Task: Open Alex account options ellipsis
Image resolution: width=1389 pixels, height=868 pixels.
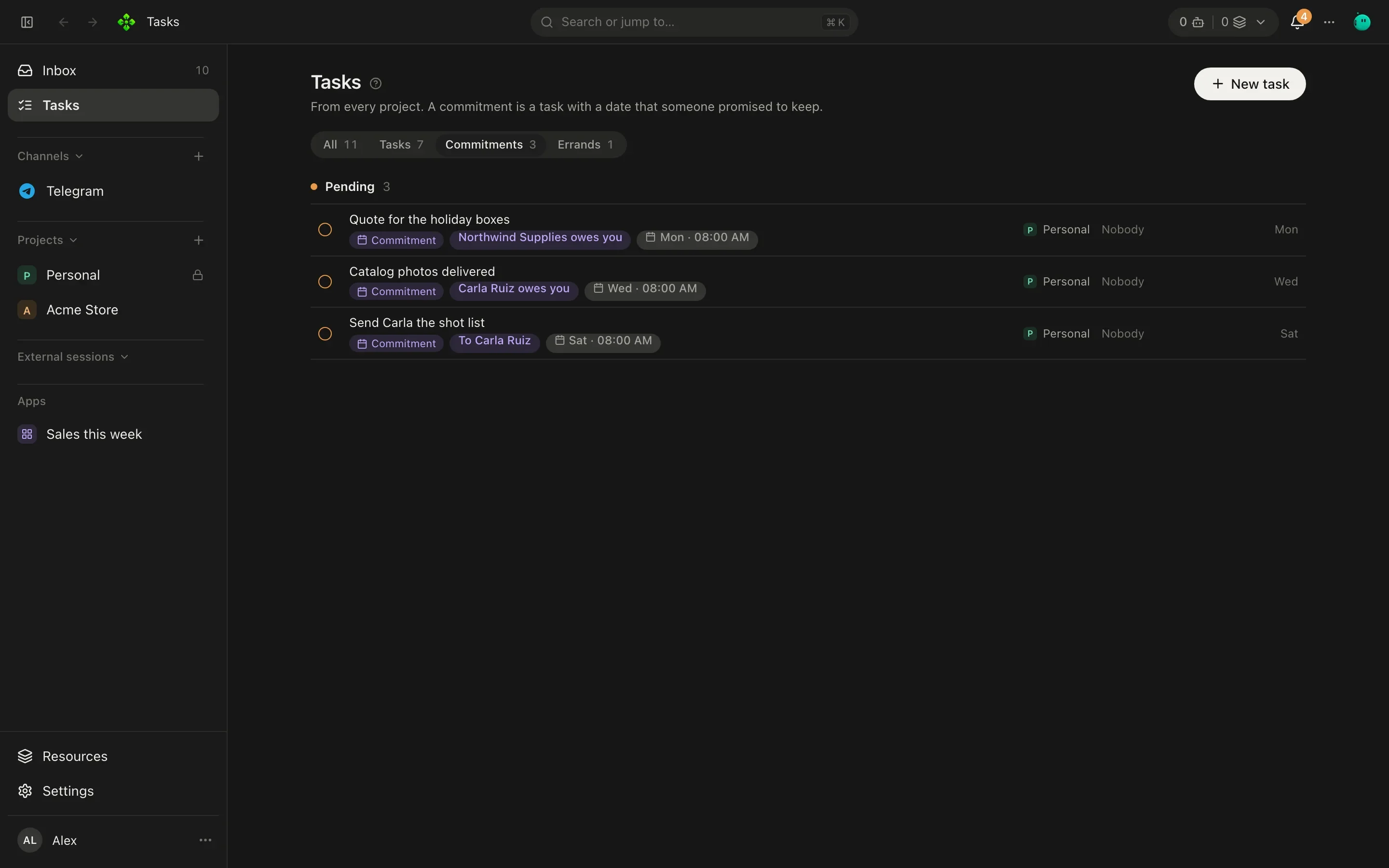Action: point(205,840)
